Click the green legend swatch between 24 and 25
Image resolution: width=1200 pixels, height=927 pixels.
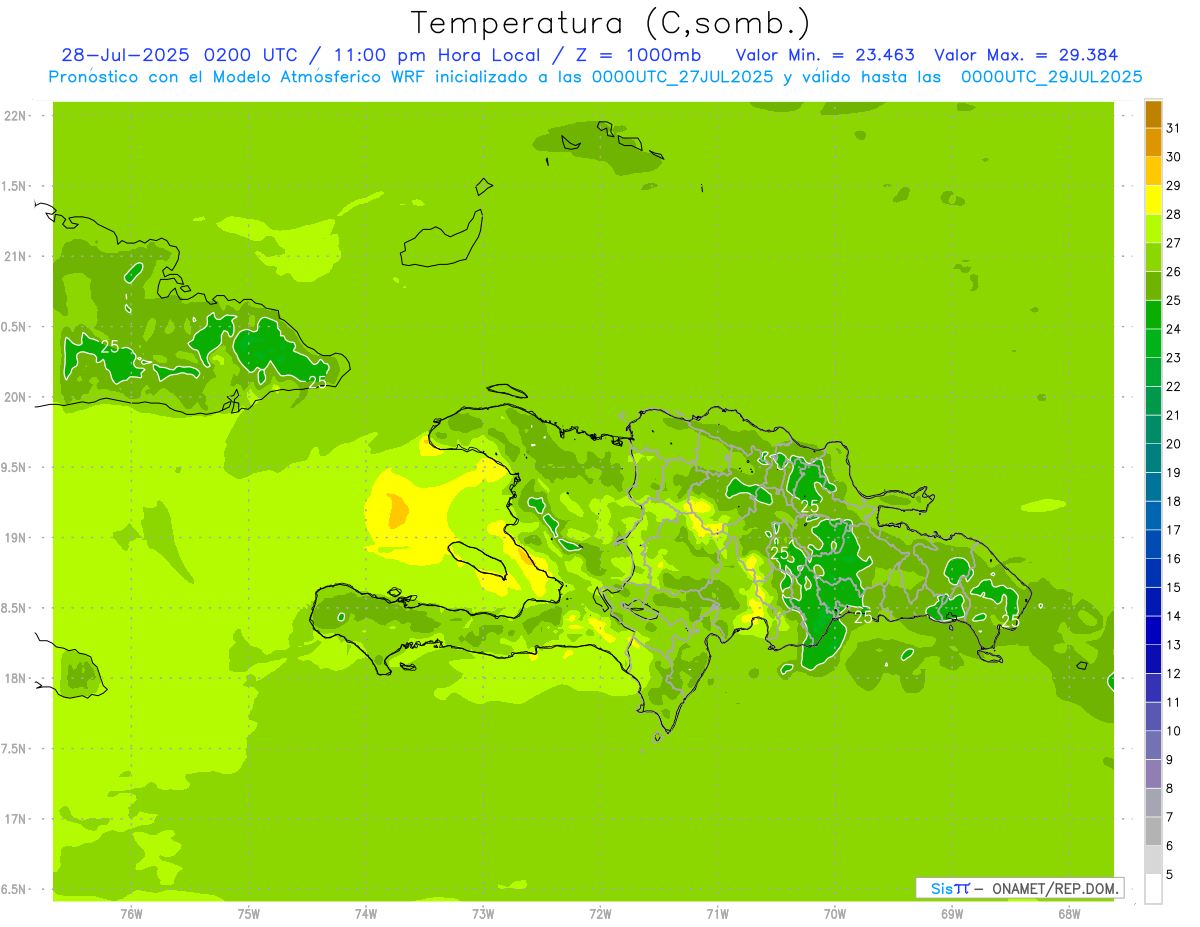click(x=1153, y=315)
